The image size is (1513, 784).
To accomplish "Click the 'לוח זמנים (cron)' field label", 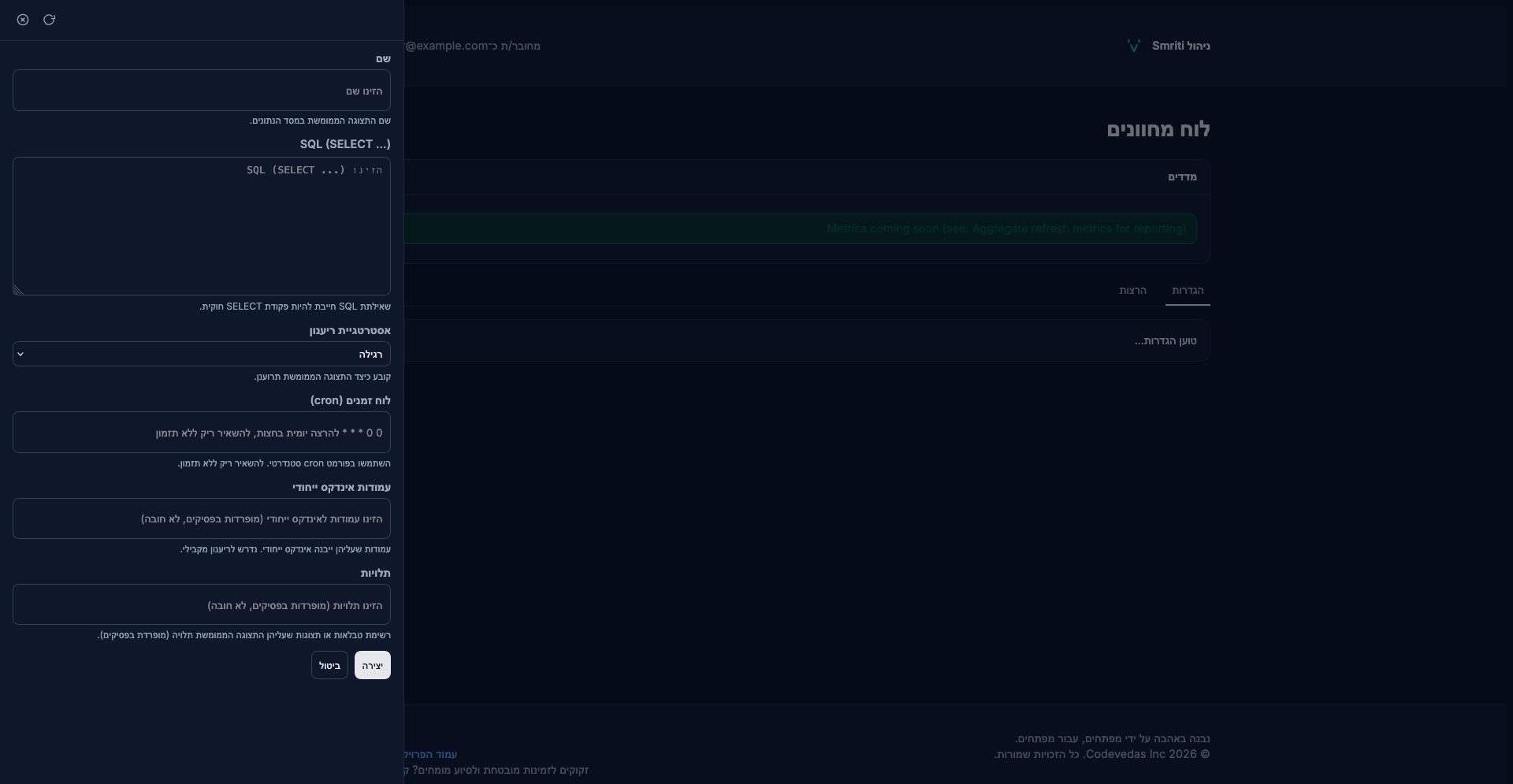I will coord(350,401).
